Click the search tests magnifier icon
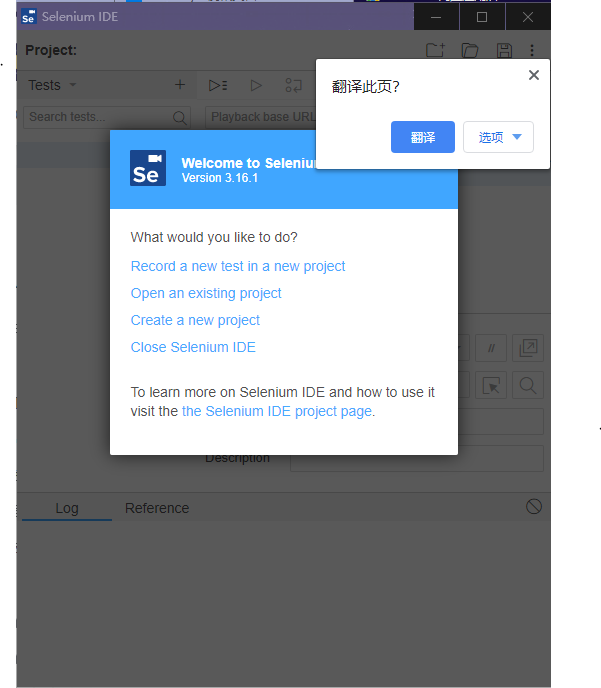This screenshot has width=601, height=688. (179, 118)
